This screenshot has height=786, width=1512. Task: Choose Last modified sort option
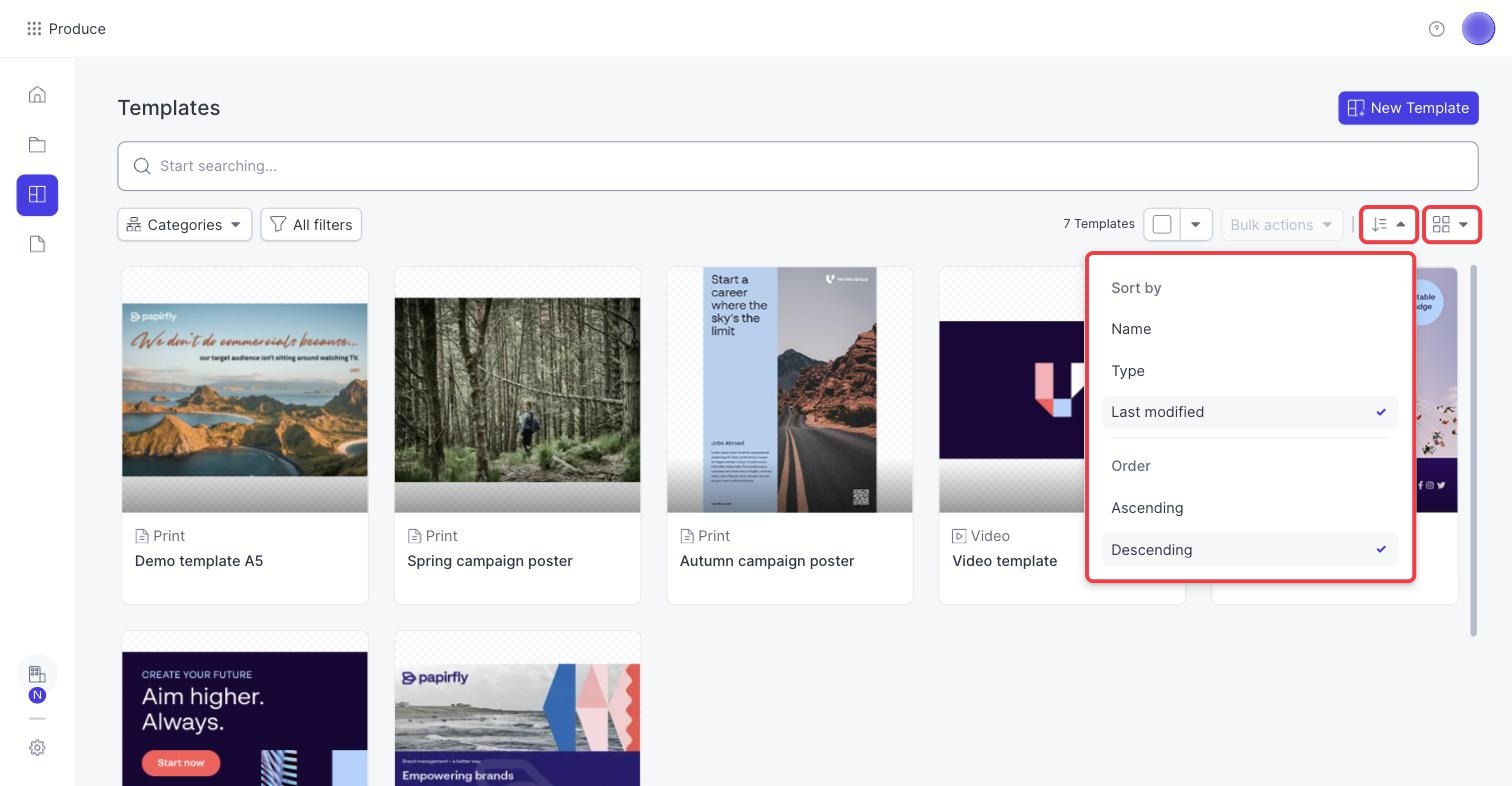click(x=1250, y=412)
